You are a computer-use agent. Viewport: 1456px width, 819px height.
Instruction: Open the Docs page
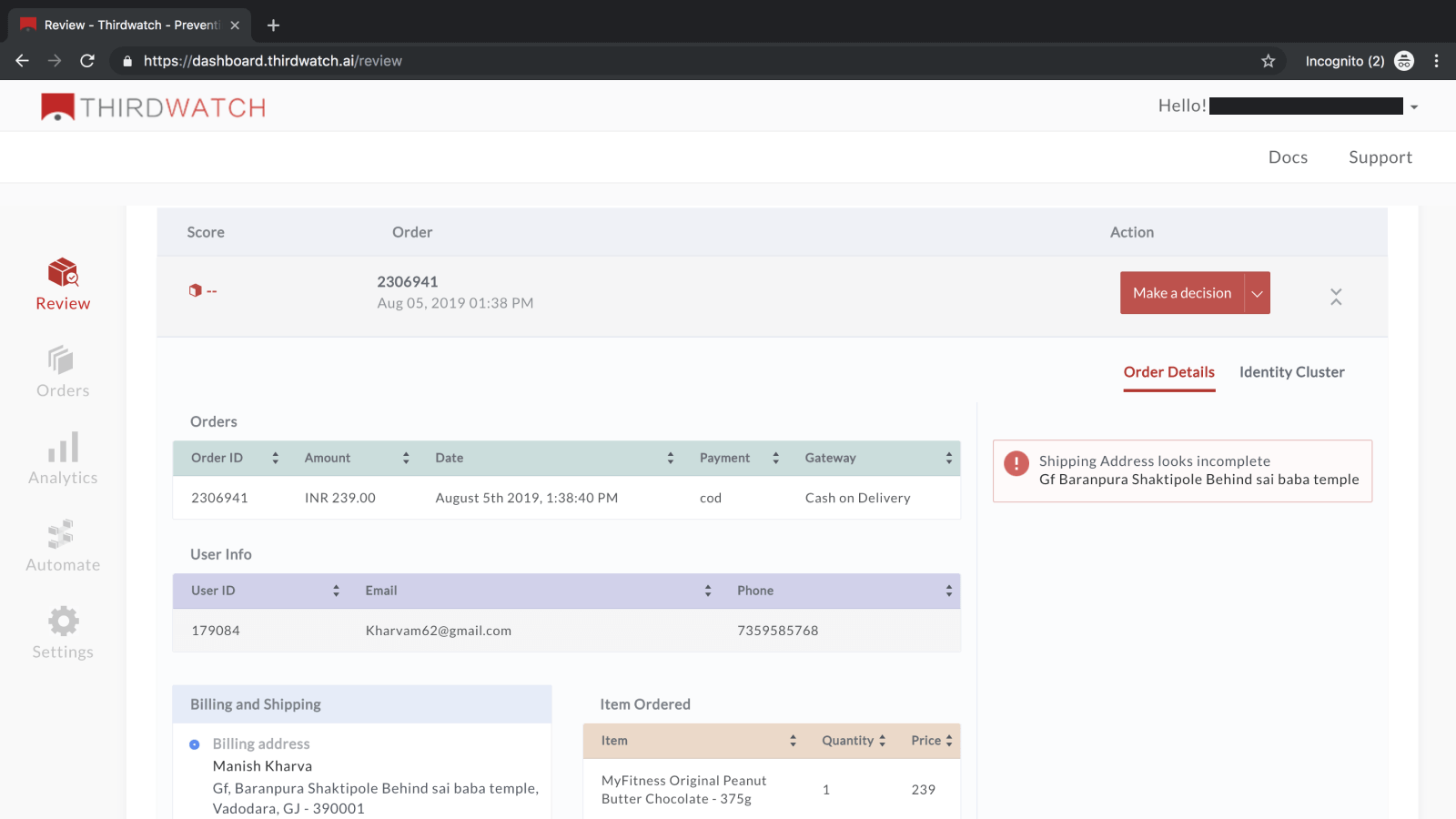pos(1288,157)
